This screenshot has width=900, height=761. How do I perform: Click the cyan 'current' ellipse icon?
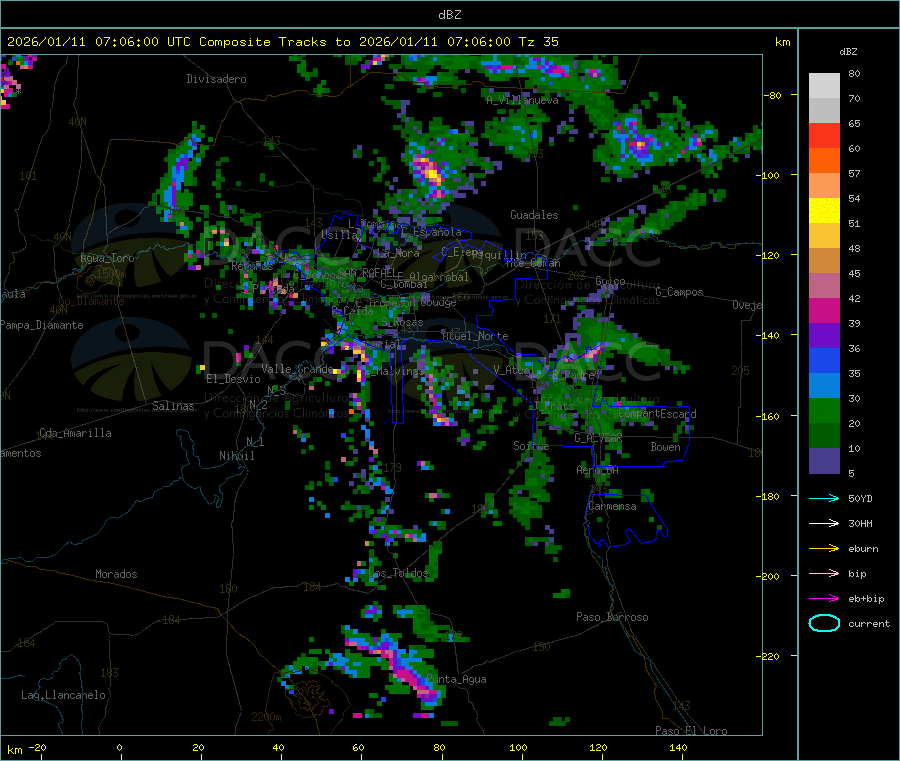click(824, 623)
